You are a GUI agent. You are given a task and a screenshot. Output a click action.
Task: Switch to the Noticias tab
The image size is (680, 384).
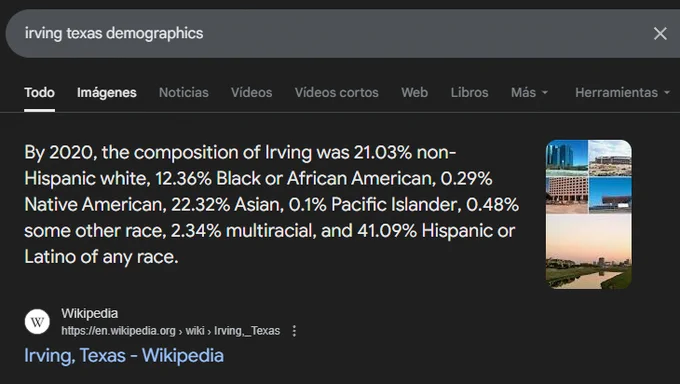[183, 92]
